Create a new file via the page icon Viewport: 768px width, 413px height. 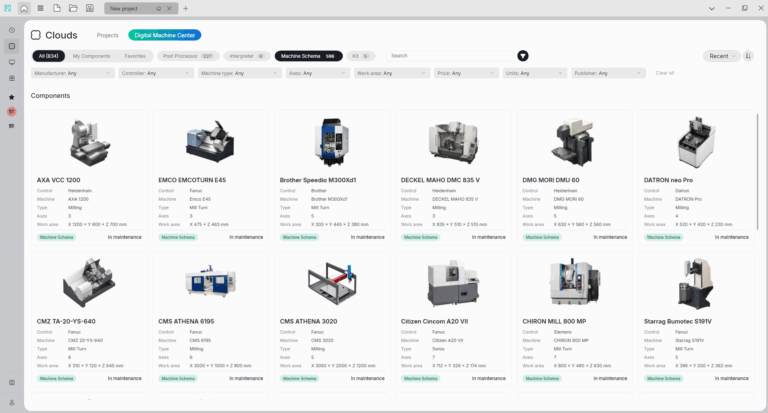point(57,8)
